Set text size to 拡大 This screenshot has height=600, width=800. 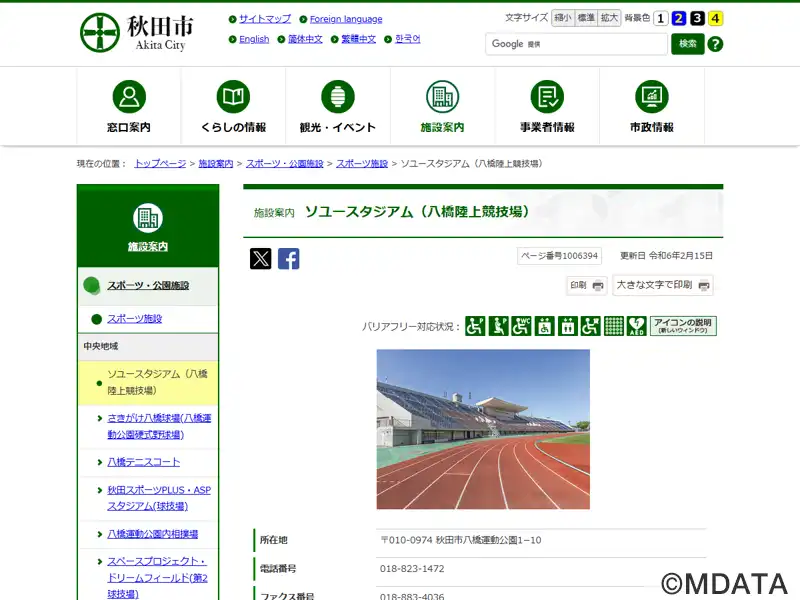610,18
